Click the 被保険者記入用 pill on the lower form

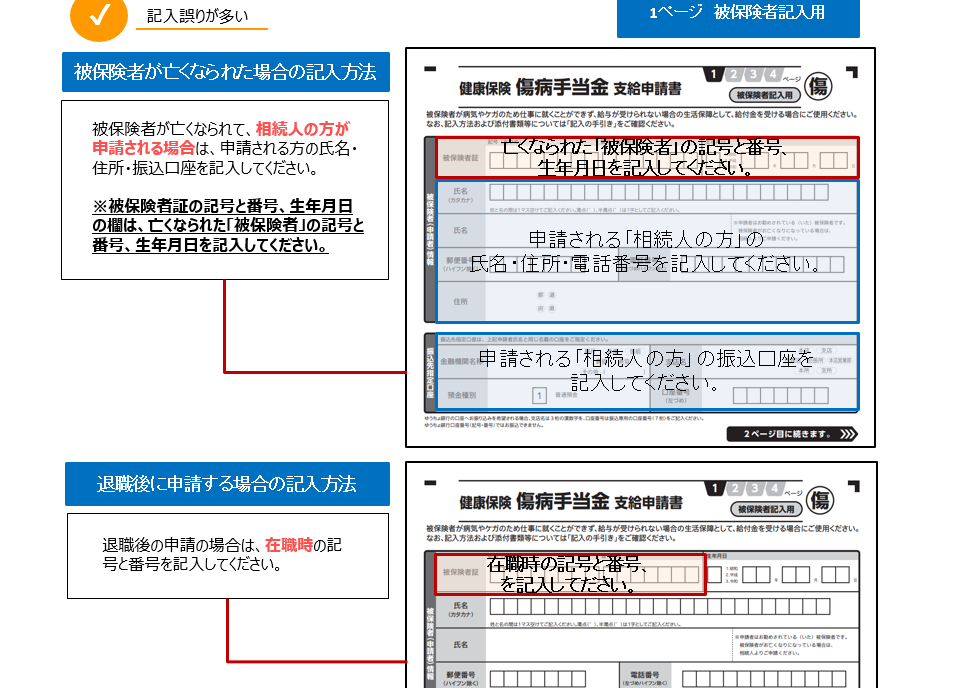click(766, 509)
